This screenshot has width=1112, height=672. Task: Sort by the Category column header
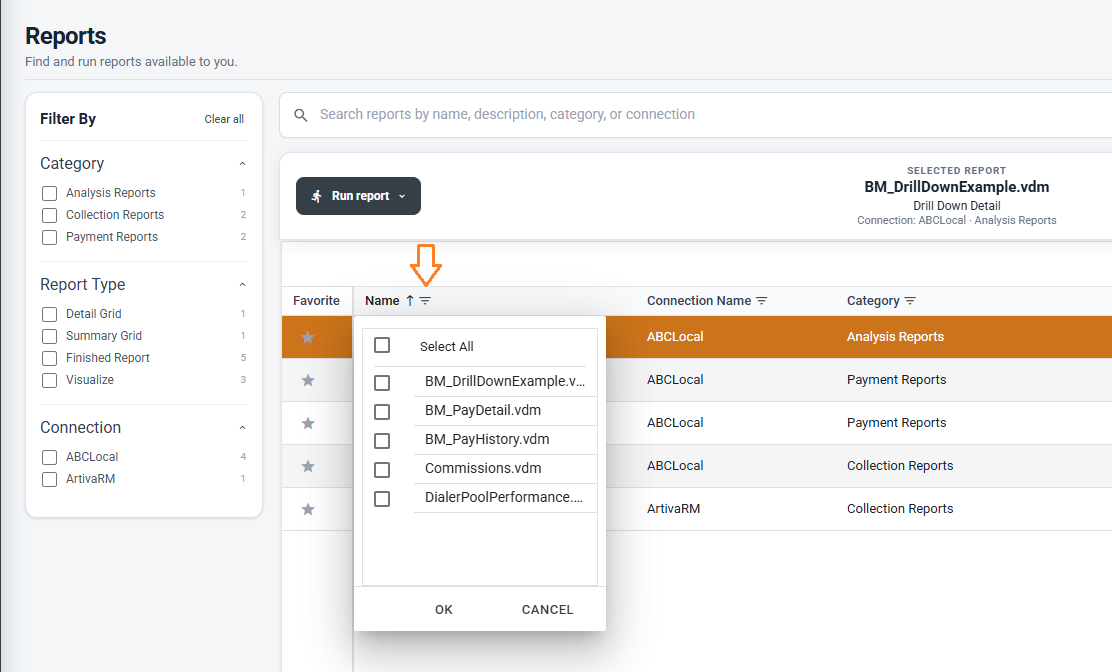click(x=873, y=301)
